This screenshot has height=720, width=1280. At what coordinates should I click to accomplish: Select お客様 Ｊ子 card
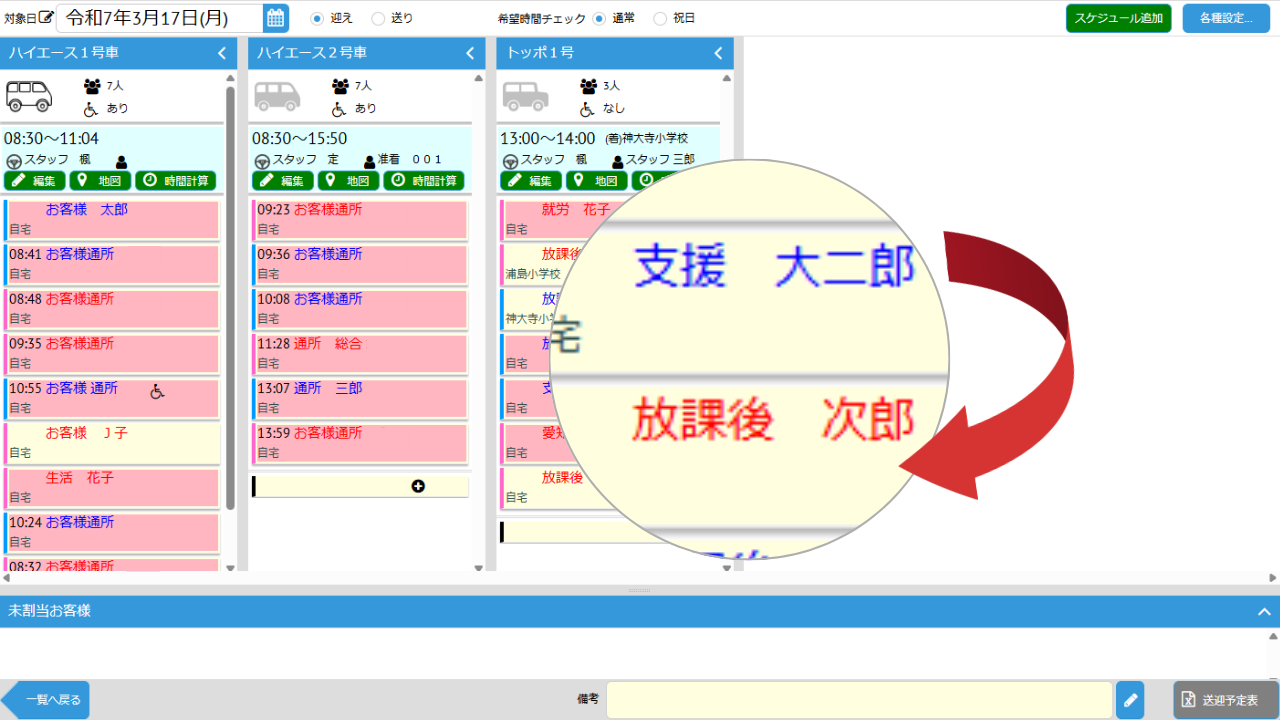[112, 443]
